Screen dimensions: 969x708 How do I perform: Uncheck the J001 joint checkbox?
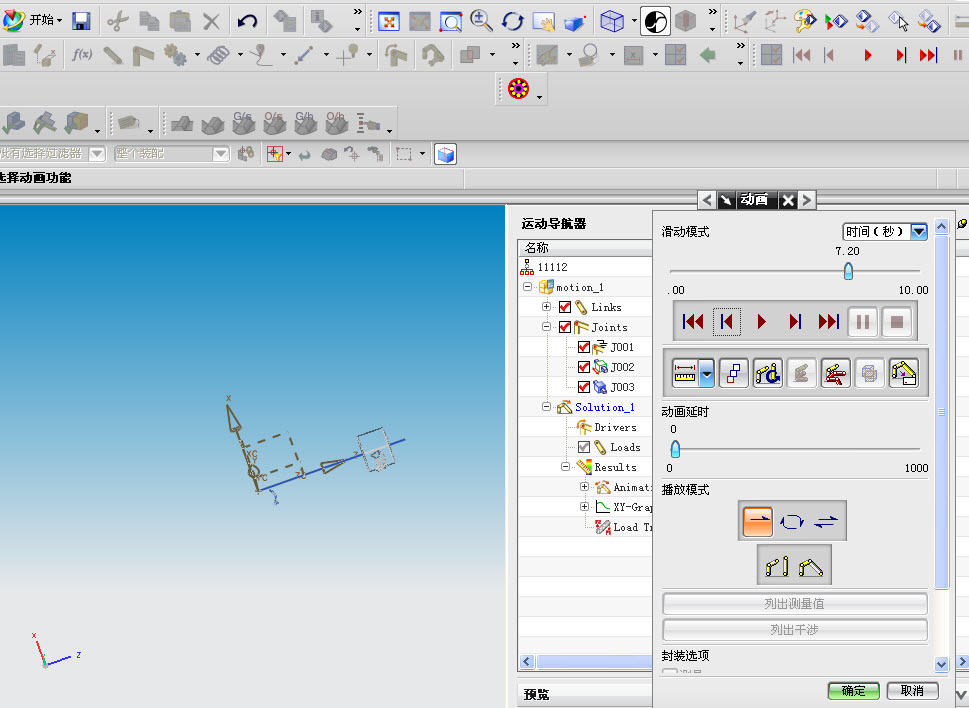pos(583,347)
